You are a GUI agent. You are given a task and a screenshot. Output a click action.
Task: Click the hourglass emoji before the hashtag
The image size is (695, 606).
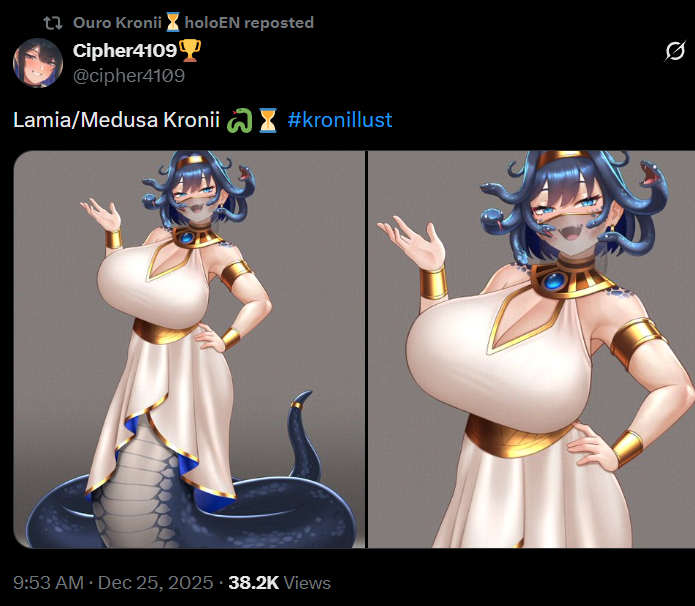tap(268, 121)
